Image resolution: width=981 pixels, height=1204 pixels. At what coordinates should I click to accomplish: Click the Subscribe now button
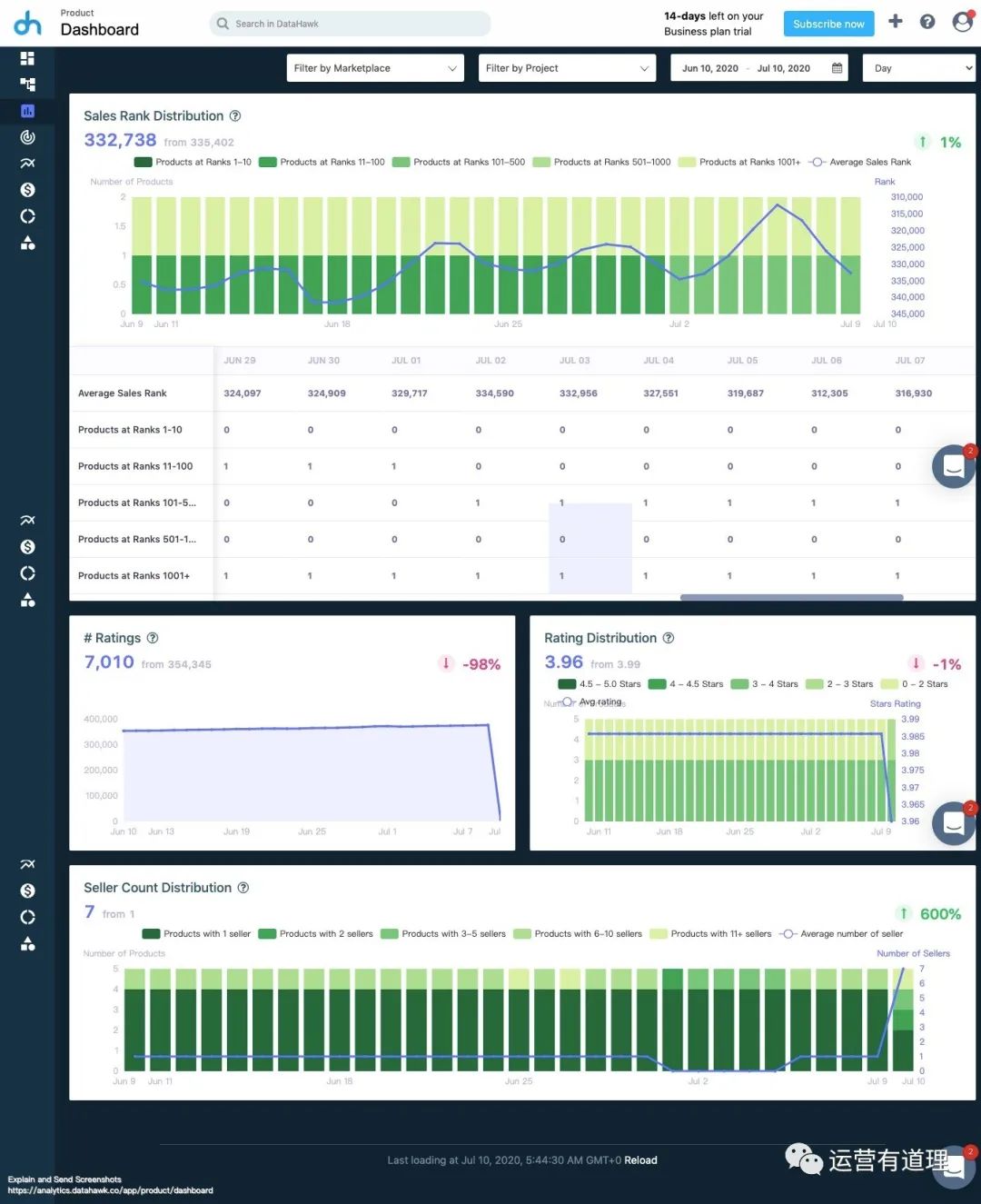[x=828, y=24]
